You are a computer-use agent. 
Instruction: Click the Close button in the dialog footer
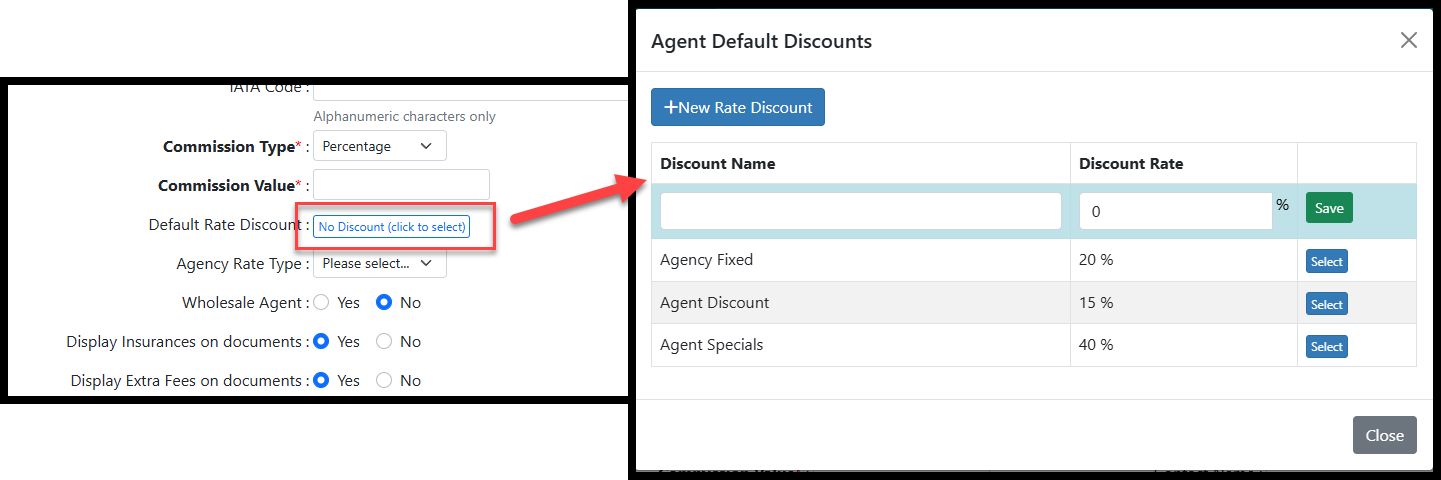click(1384, 435)
